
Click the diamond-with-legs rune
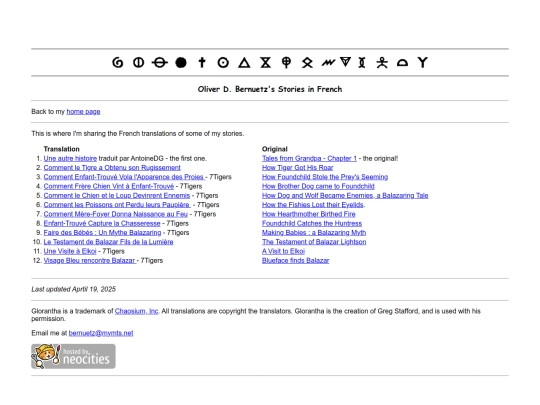[x=307, y=63]
